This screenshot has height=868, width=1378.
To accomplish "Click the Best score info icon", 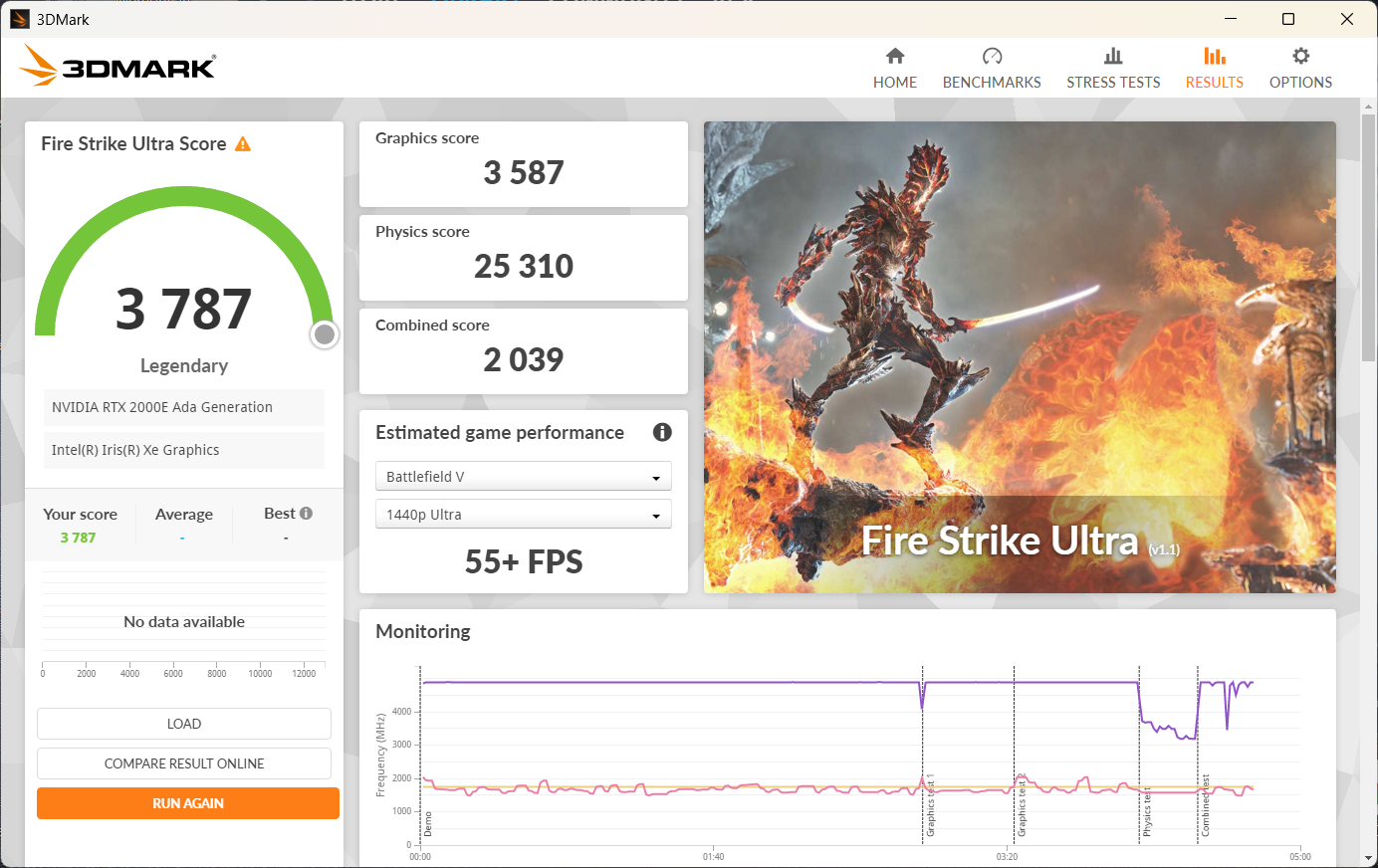I will click(307, 514).
